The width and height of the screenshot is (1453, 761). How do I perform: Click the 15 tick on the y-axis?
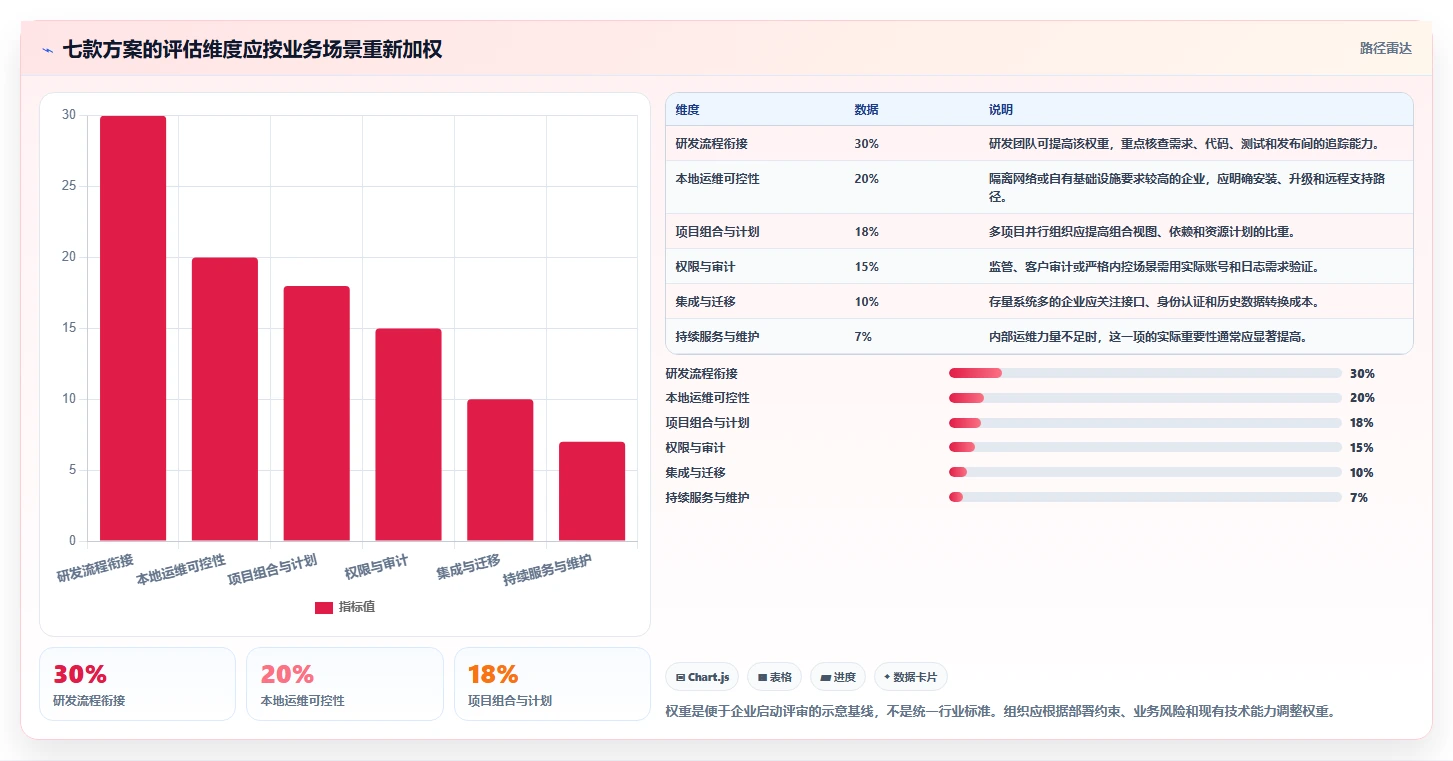tap(69, 328)
